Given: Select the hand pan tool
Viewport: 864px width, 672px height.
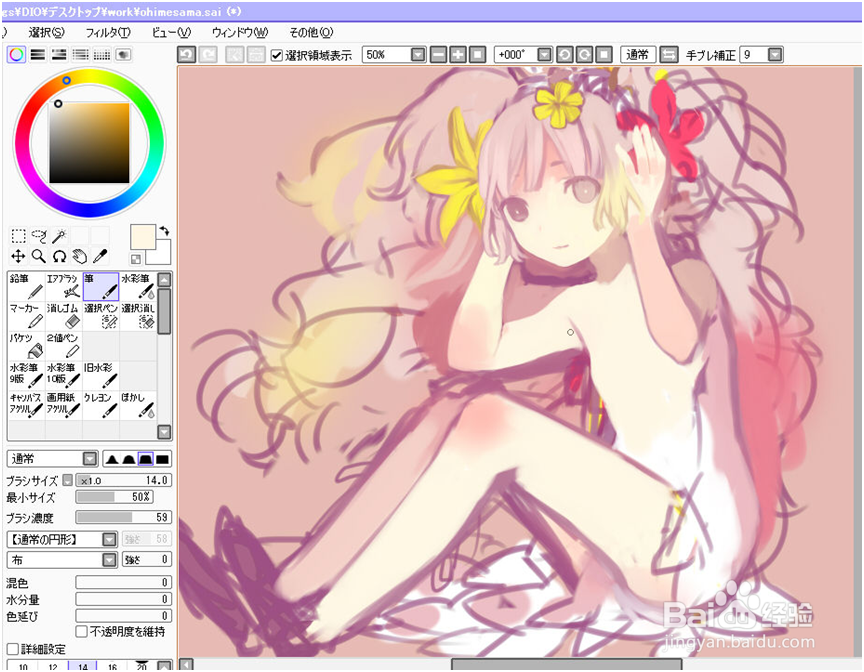Looking at the screenshot, I should (80, 256).
